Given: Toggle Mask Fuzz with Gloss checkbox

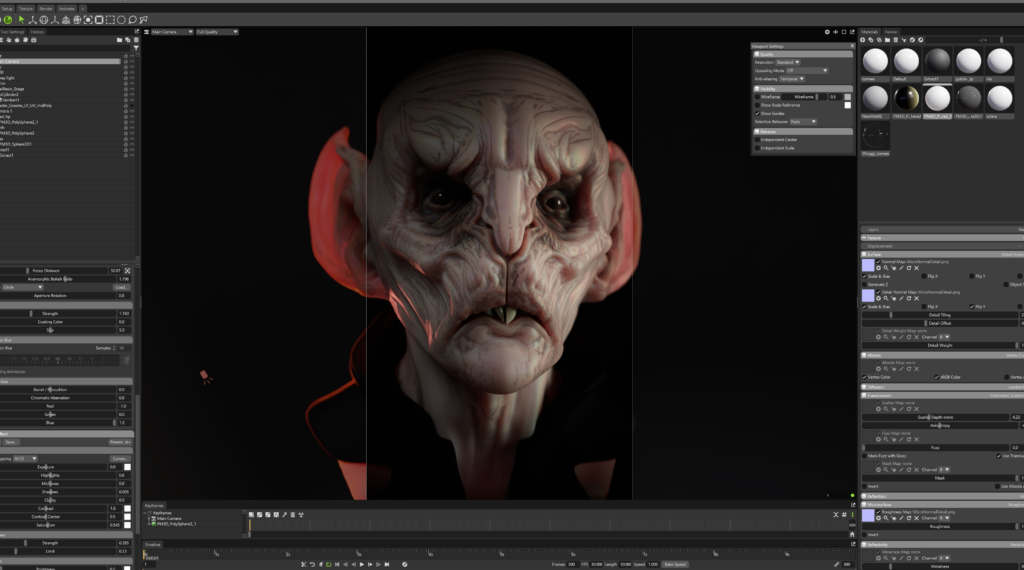Looking at the screenshot, I should tap(865, 456).
